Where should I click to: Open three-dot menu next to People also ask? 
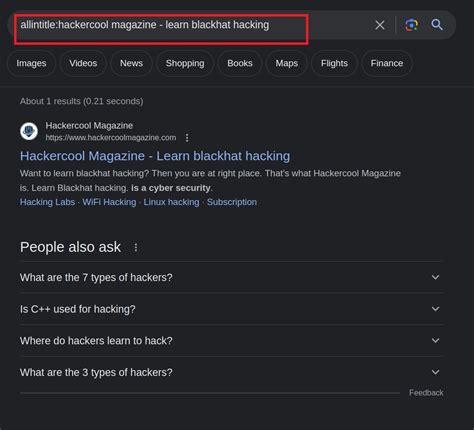[136, 247]
